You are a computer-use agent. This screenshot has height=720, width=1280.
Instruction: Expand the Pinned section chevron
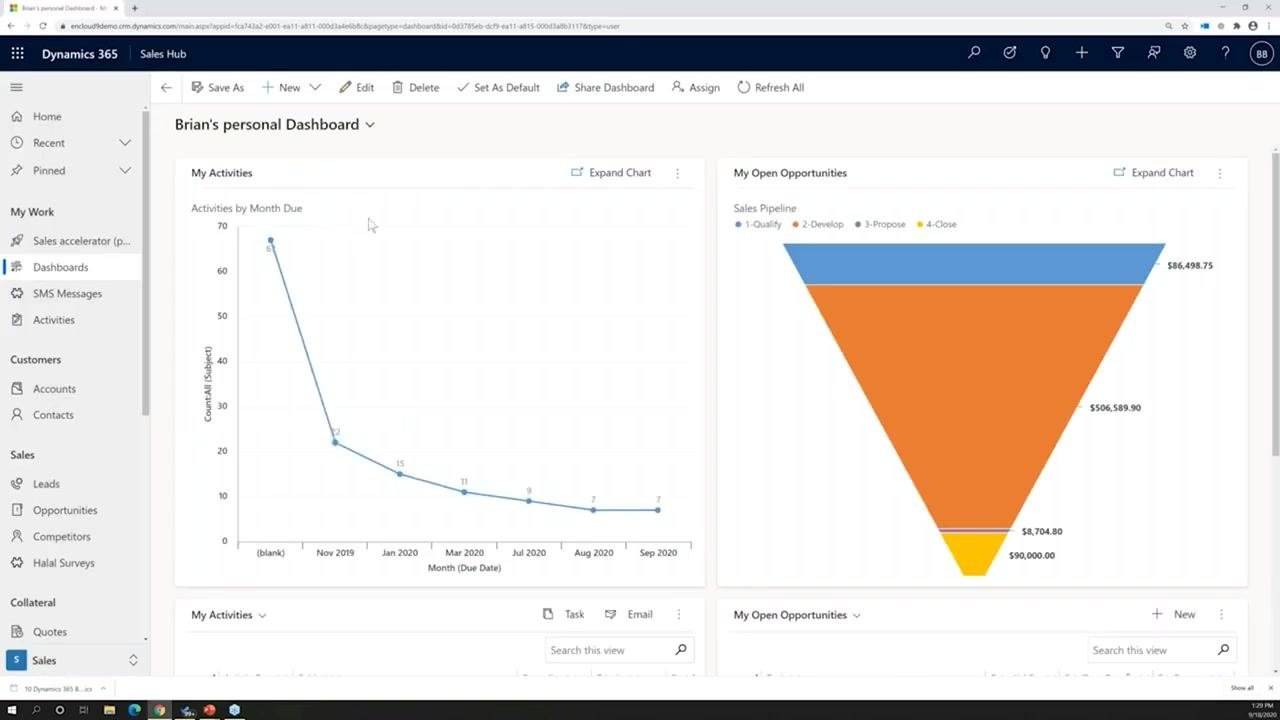coord(125,170)
